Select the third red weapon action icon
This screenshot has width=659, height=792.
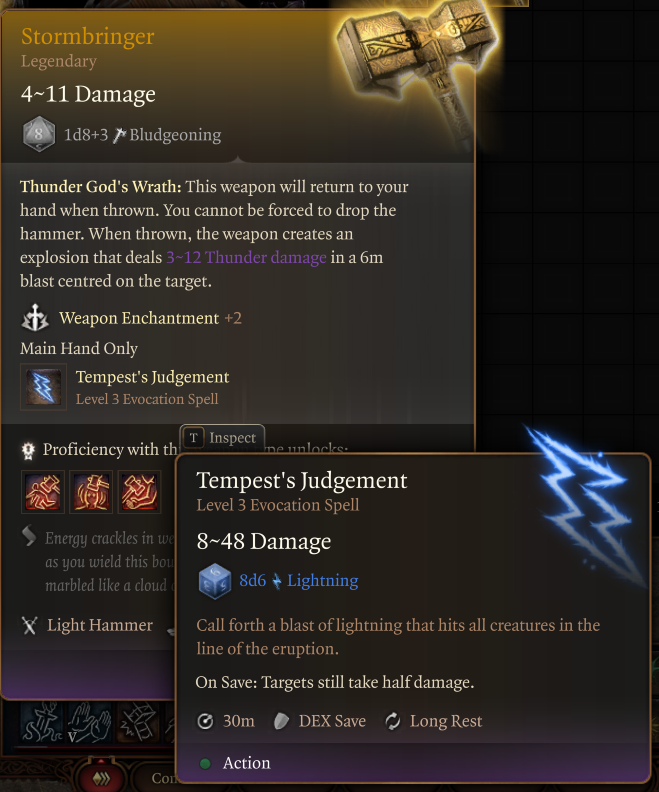139,492
